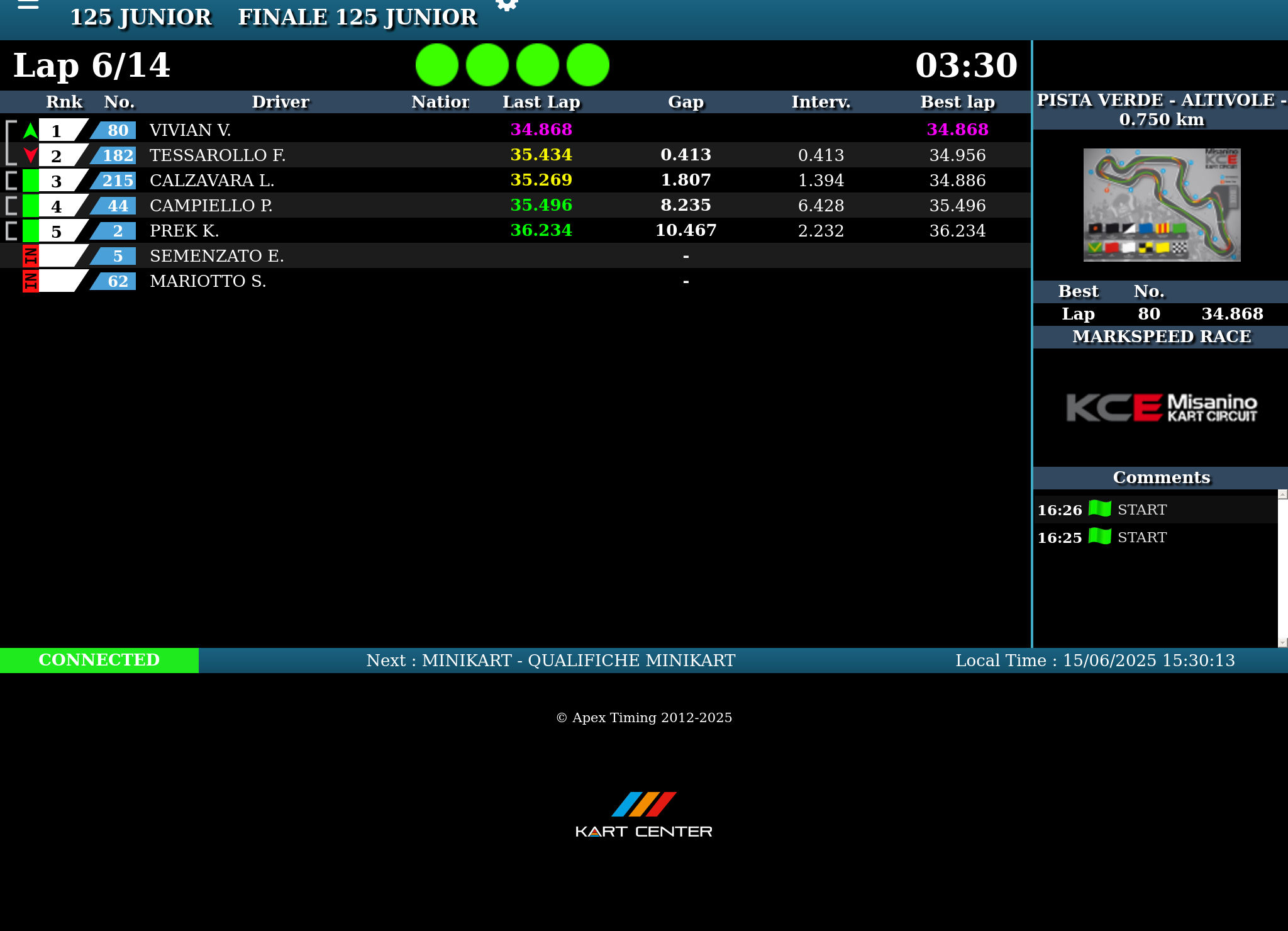
Task: Open the 125 JUNIOR category title
Action: click(x=140, y=17)
